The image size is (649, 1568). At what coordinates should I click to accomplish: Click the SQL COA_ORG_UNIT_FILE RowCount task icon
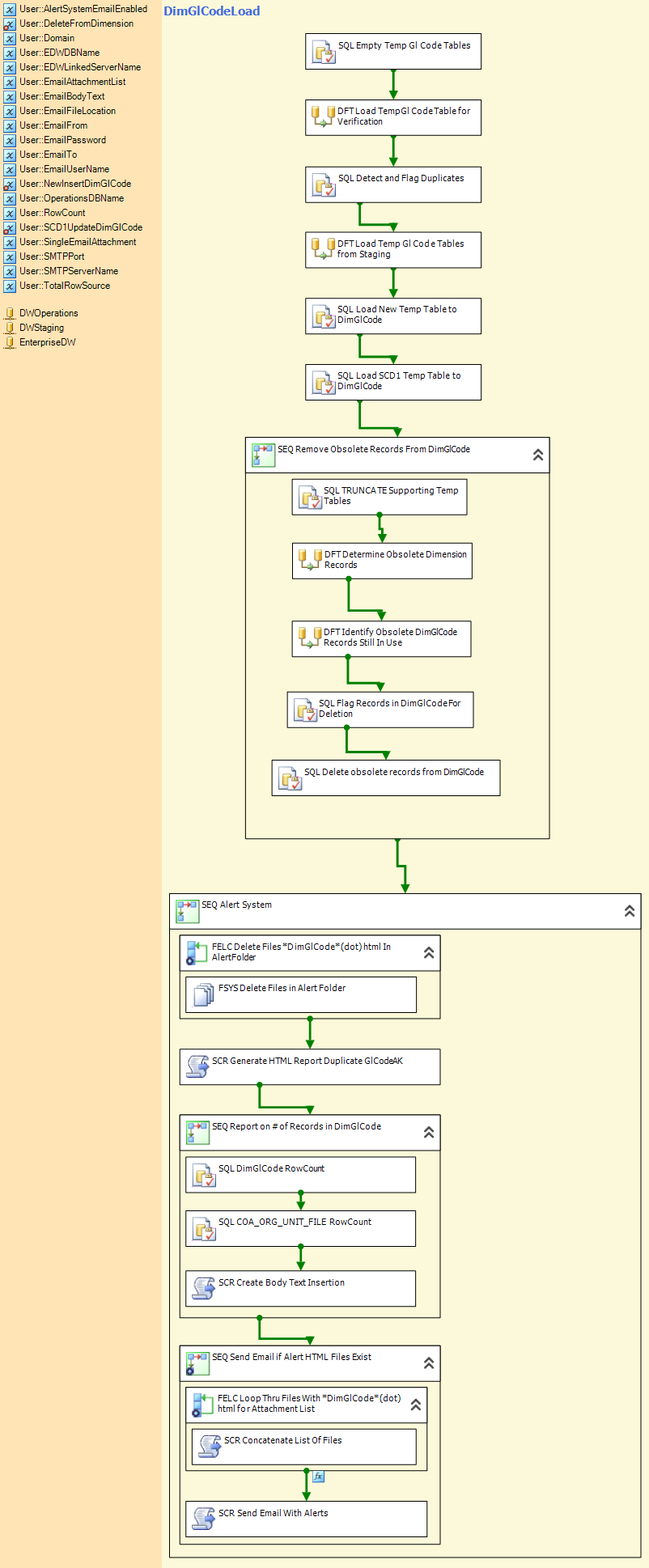tap(204, 1229)
